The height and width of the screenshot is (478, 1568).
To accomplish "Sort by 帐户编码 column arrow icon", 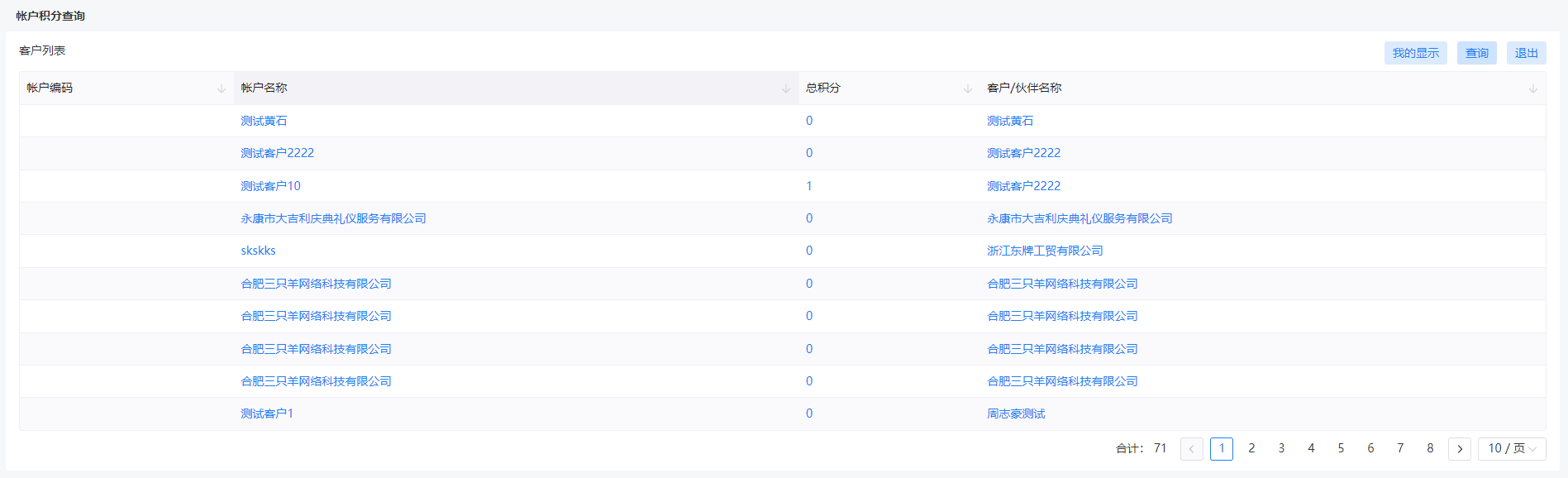I will 222,88.
